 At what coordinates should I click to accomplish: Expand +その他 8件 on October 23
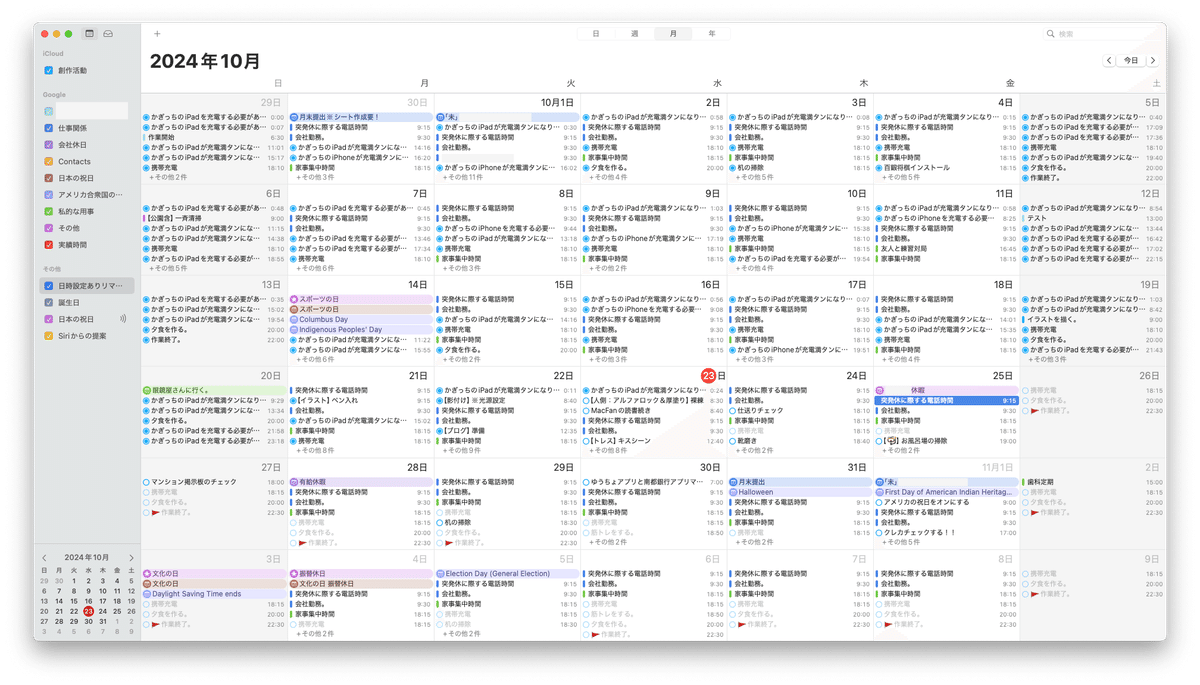[x=606, y=451]
